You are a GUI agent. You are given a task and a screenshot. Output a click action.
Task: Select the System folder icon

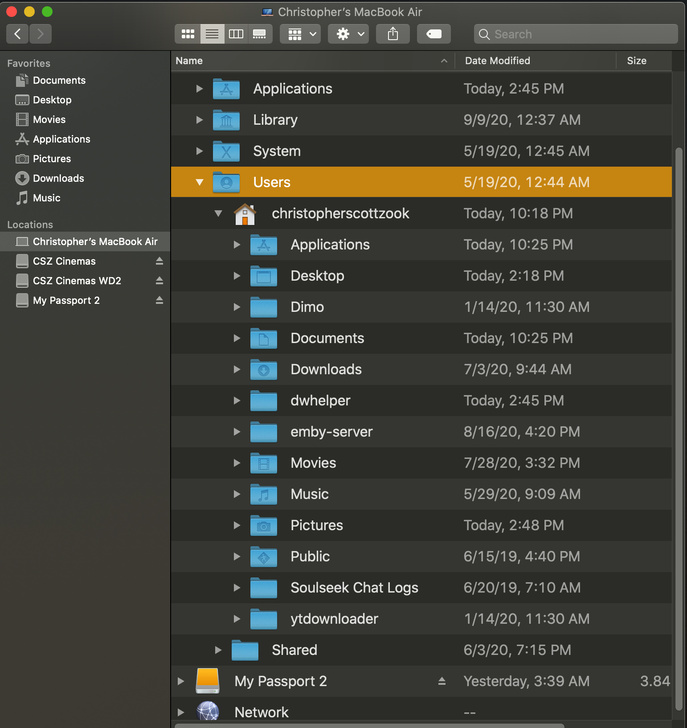[x=226, y=151]
